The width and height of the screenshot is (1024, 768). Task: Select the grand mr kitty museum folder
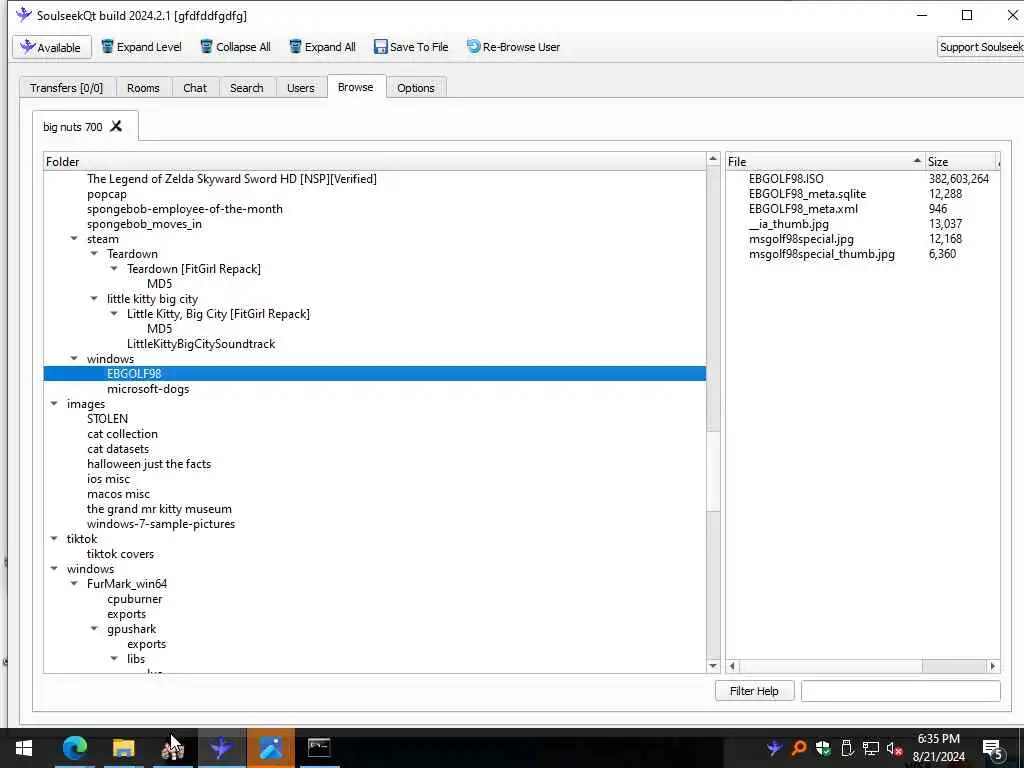click(x=159, y=509)
